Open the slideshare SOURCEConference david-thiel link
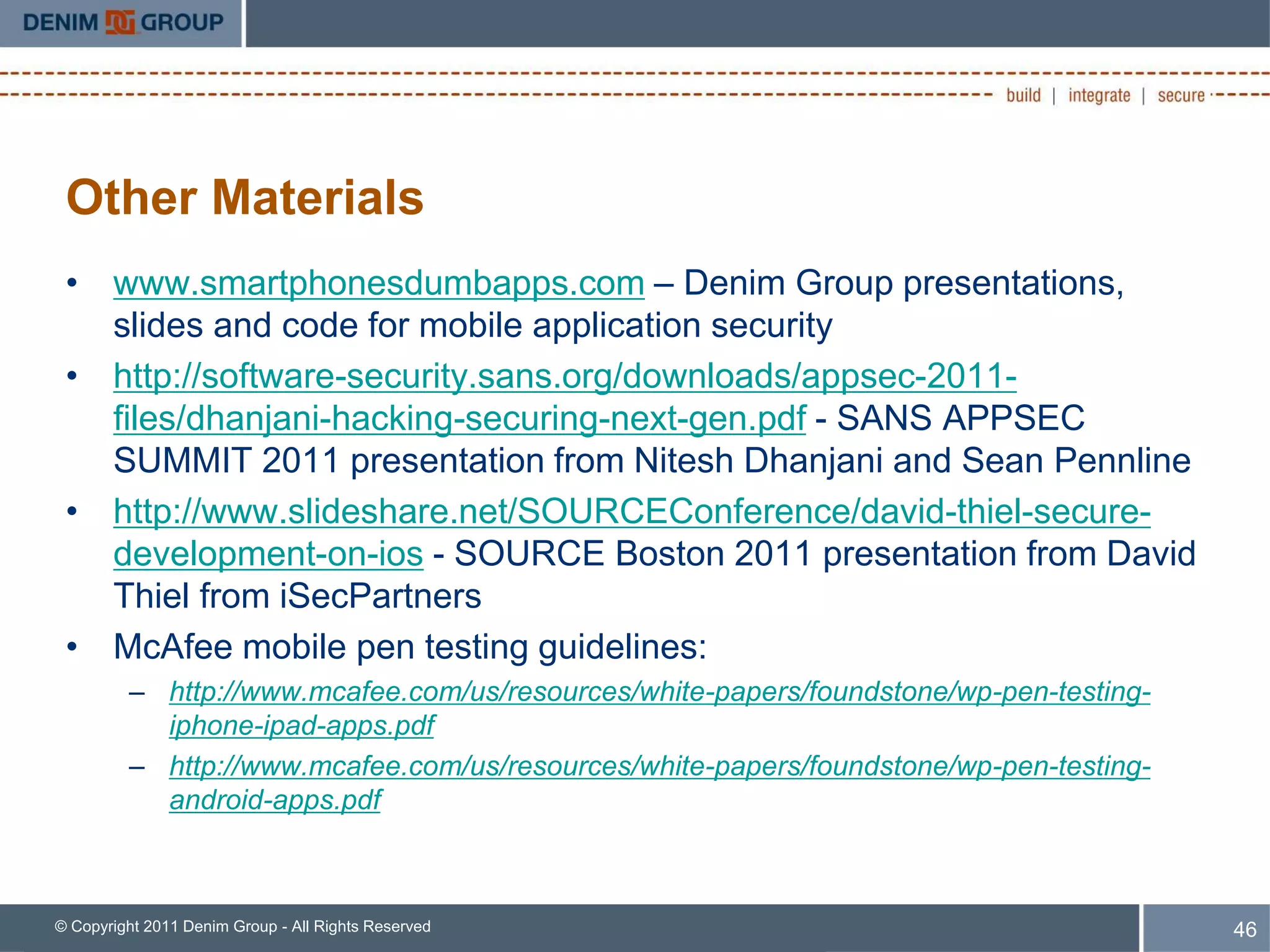Screen dimensions: 1270x952 point(631,512)
